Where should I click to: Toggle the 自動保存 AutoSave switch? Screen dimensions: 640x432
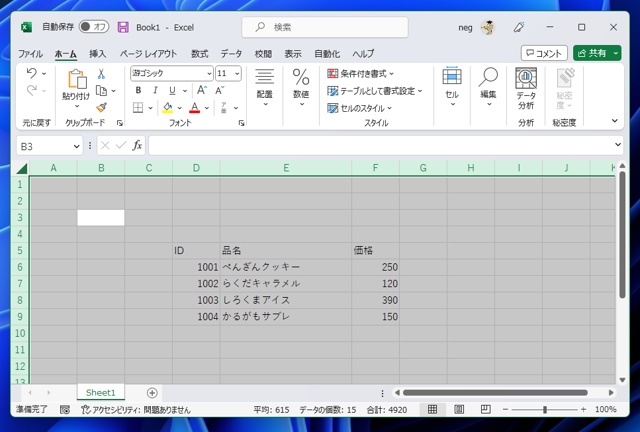pos(94,27)
